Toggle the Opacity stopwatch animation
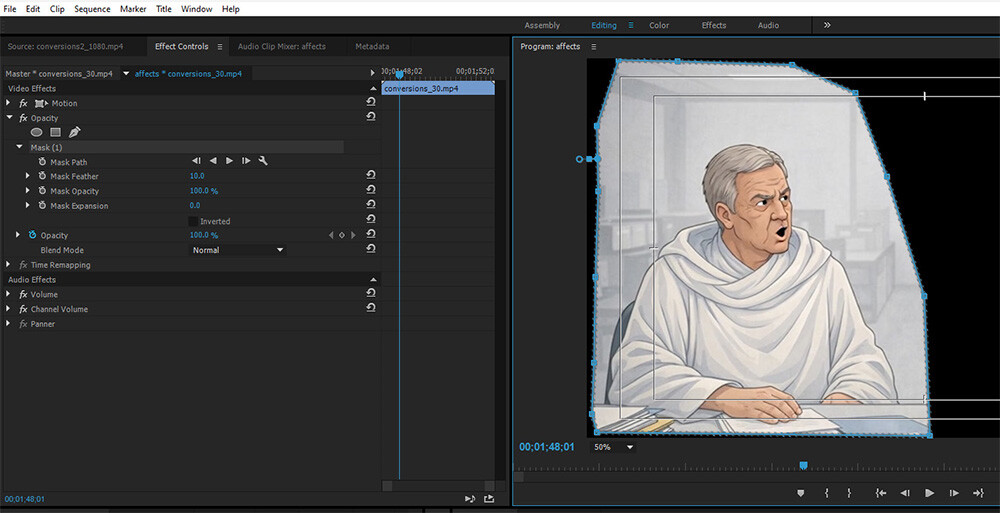 (33, 235)
